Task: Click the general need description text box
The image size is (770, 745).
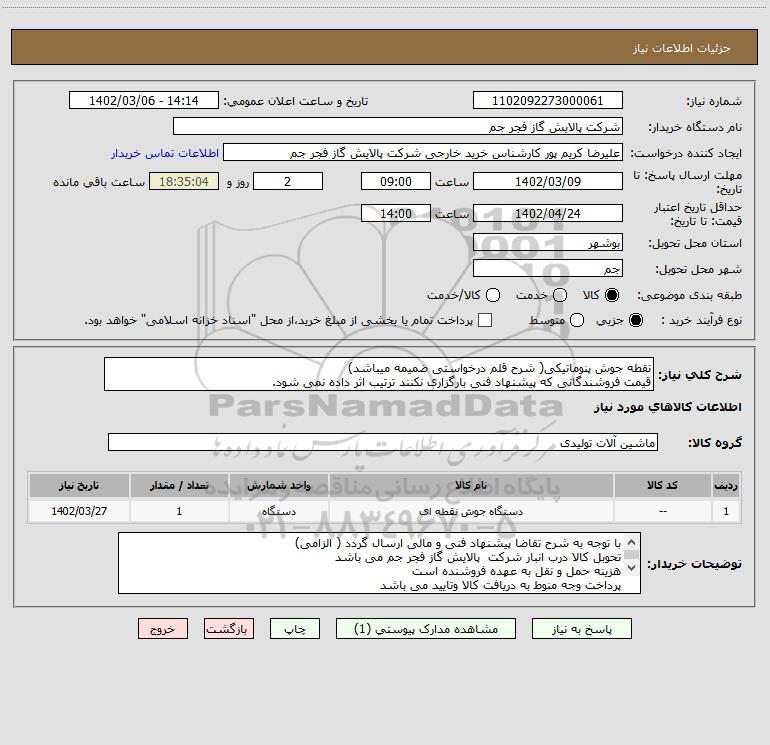Action: point(379,375)
